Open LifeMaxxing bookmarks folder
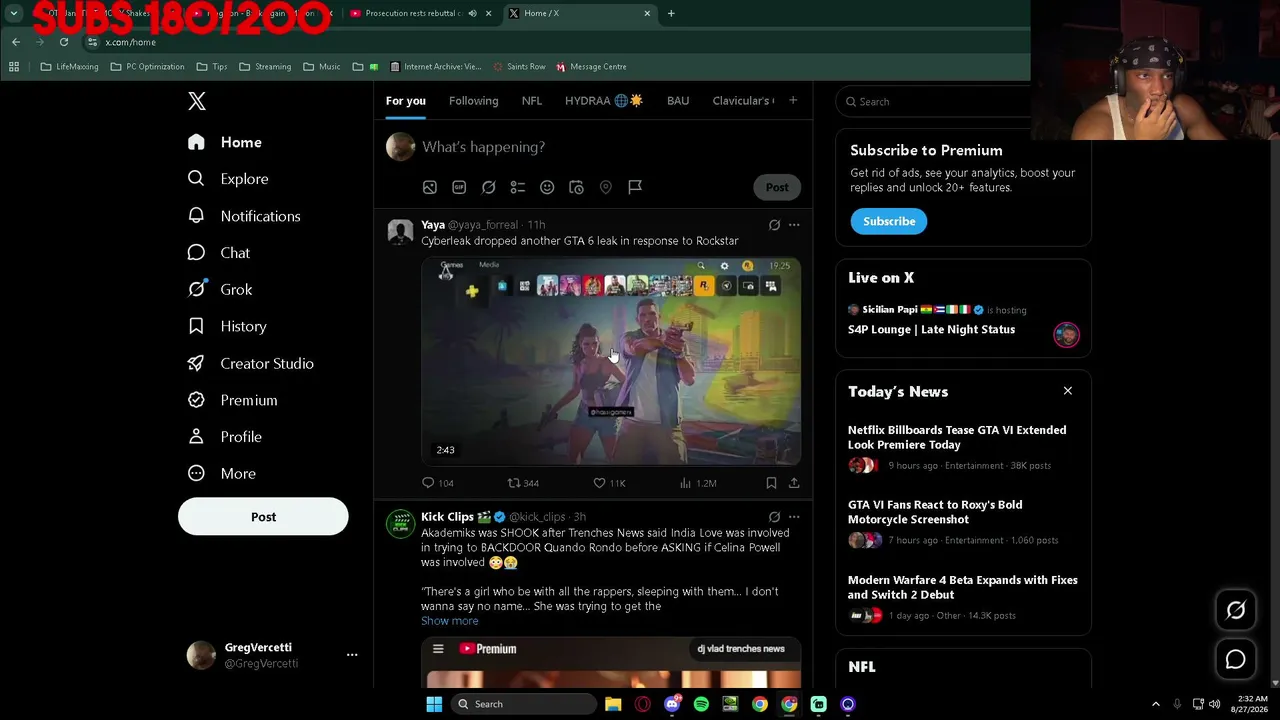The height and width of the screenshot is (720, 1280). 69,67
